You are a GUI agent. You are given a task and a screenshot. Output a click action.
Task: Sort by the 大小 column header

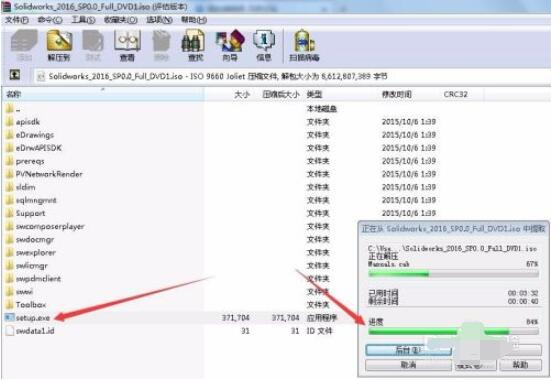(x=242, y=94)
